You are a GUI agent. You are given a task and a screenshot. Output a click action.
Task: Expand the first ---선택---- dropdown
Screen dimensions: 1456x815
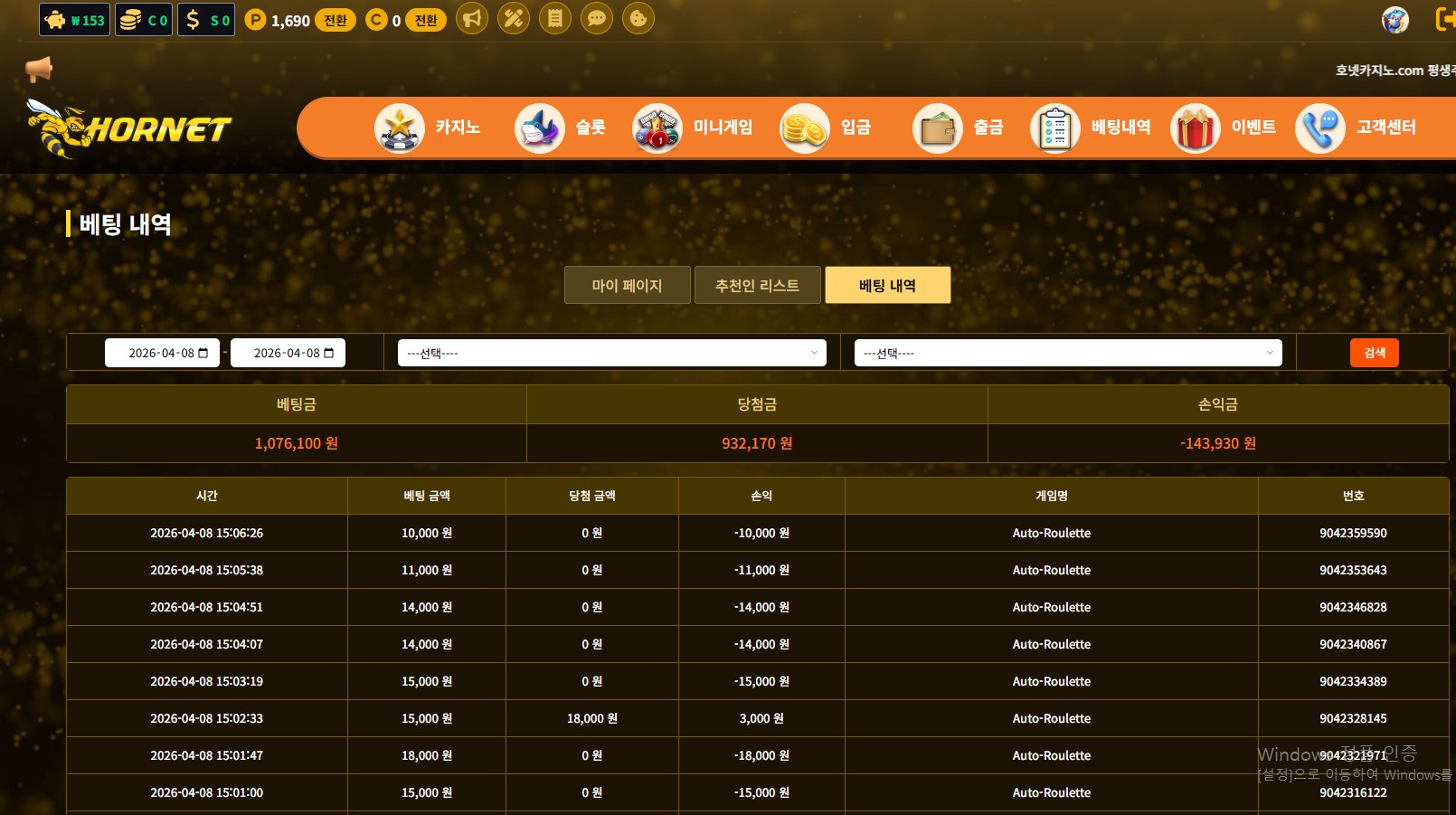click(x=611, y=353)
